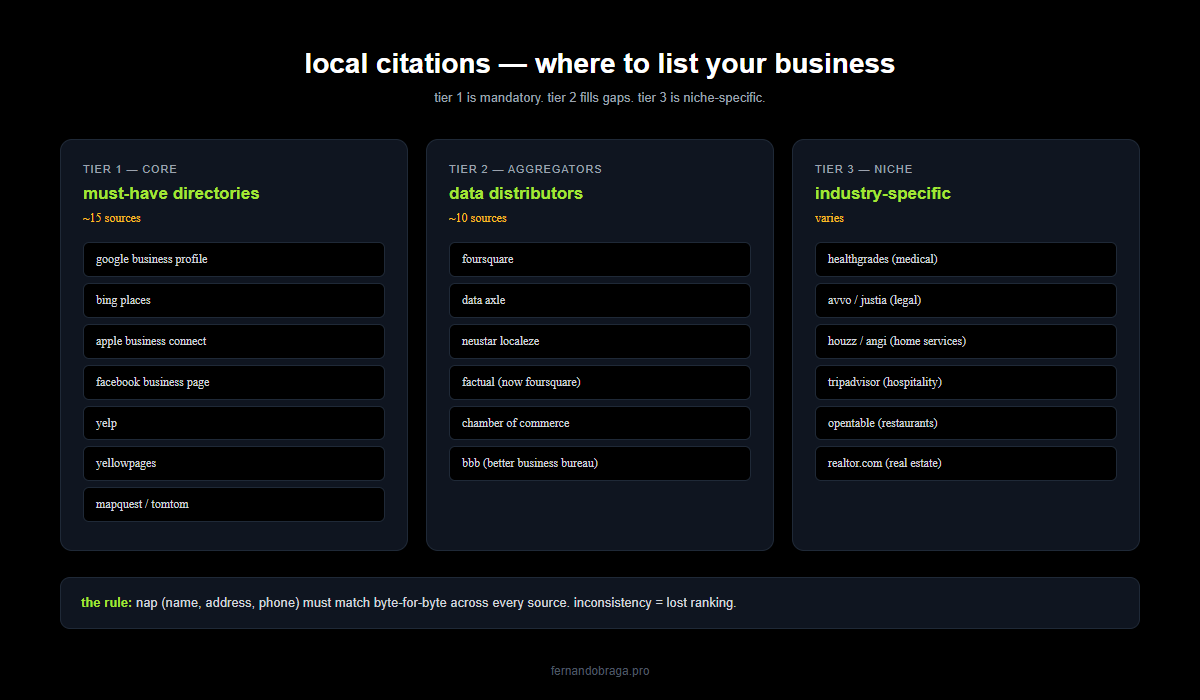Select 'facebook business page' row
The width and height of the screenshot is (1200, 700).
click(x=234, y=382)
